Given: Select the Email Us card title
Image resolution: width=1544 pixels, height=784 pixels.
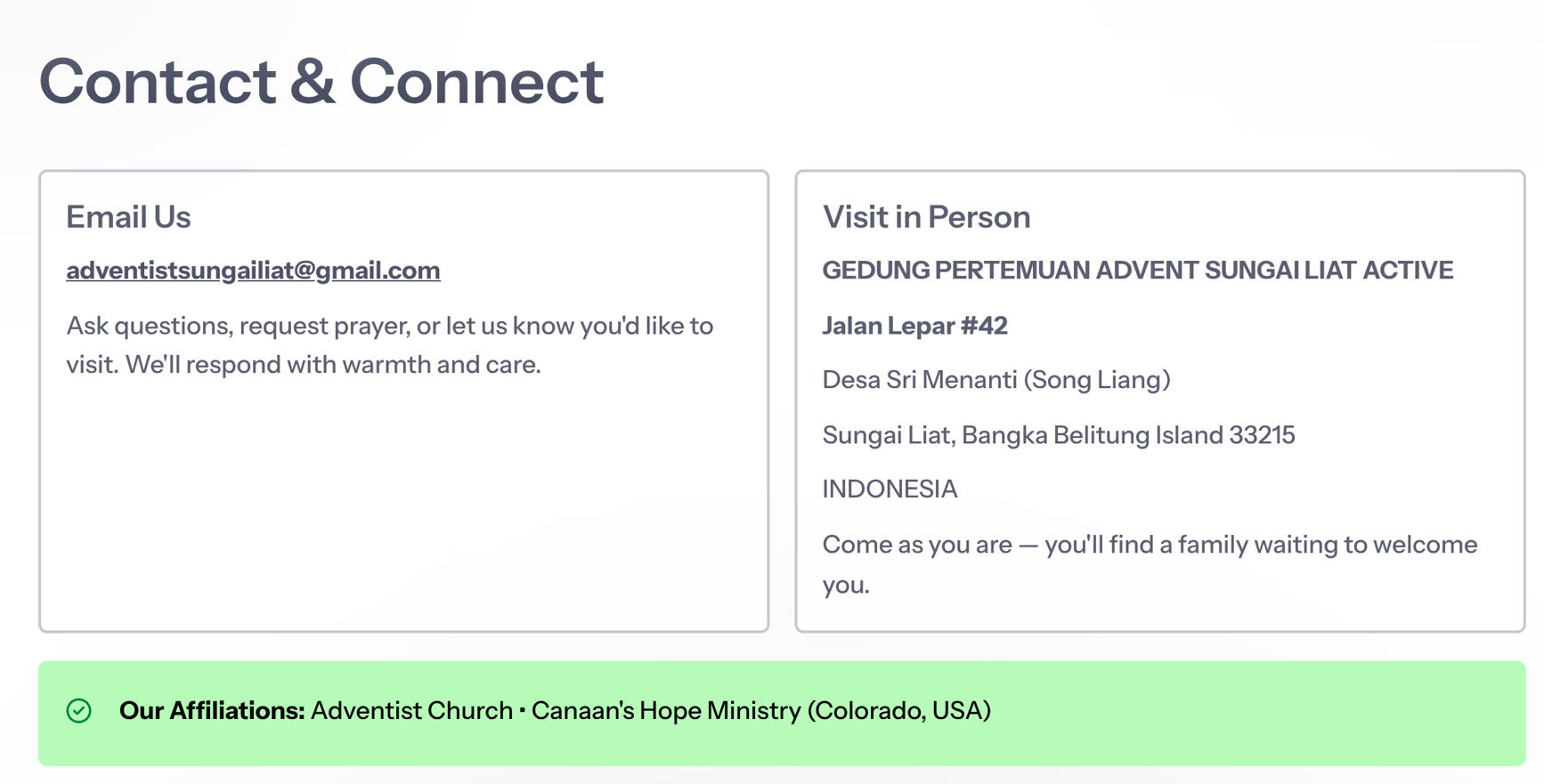Looking at the screenshot, I should [128, 217].
